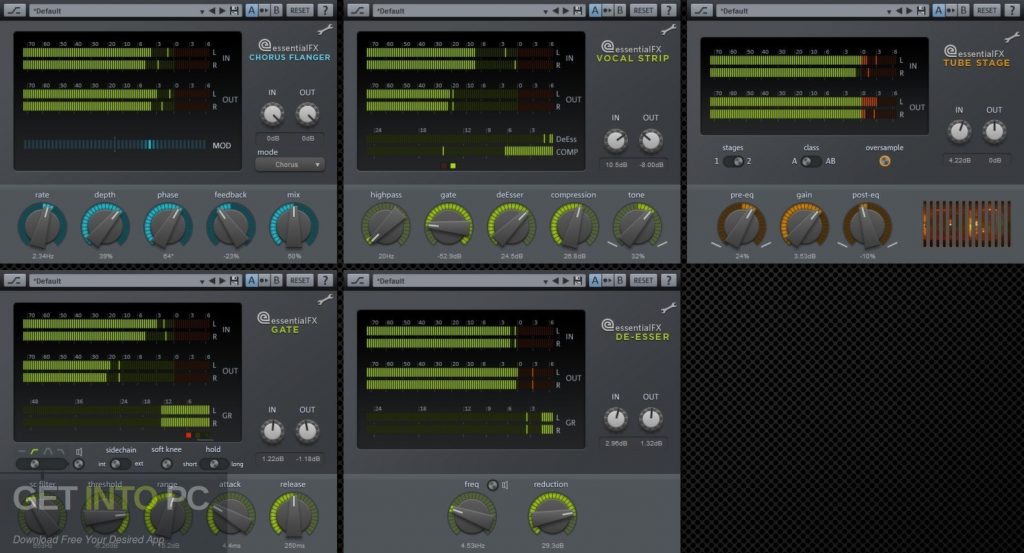1024x553 pixels.
Task: Click bypass icon in Tube Stage window
Action: [x=701, y=10]
